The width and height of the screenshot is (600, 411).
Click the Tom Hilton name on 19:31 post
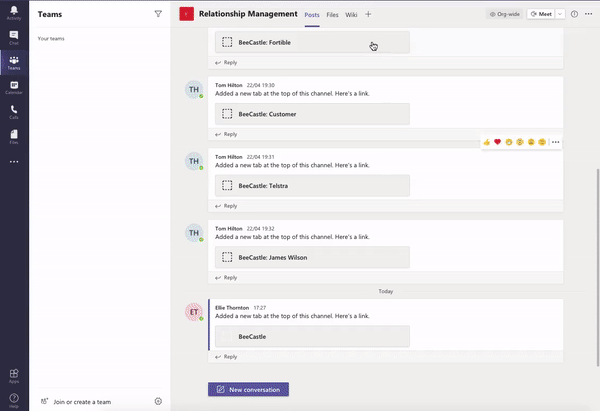point(228,157)
